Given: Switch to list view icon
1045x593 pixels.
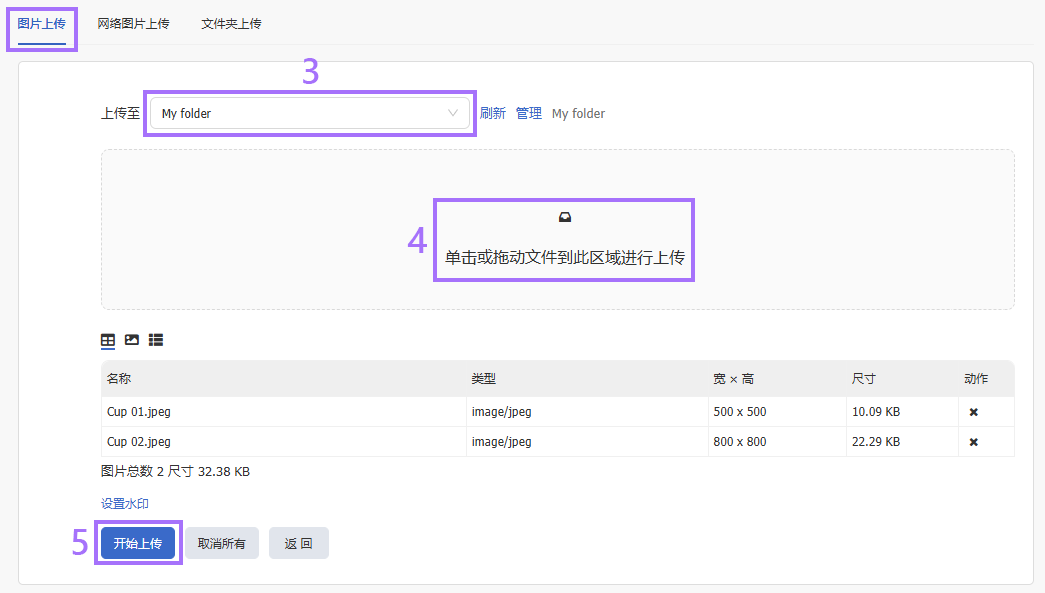Looking at the screenshot, I should tap(156, 340).
